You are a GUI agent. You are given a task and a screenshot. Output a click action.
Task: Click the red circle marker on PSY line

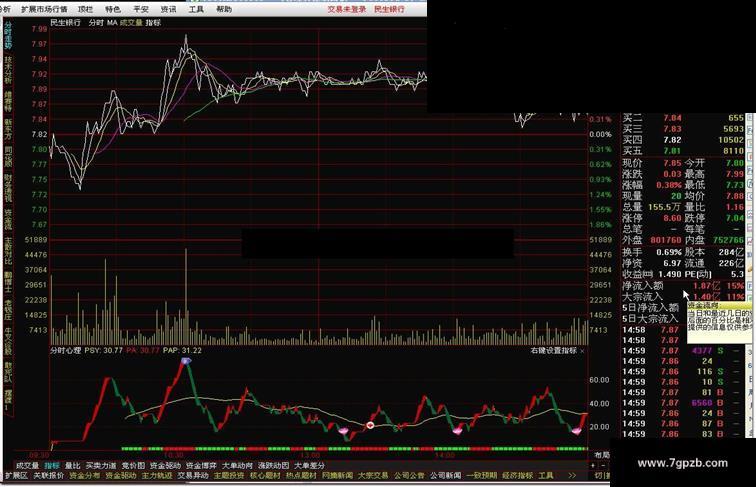(370, 425)
